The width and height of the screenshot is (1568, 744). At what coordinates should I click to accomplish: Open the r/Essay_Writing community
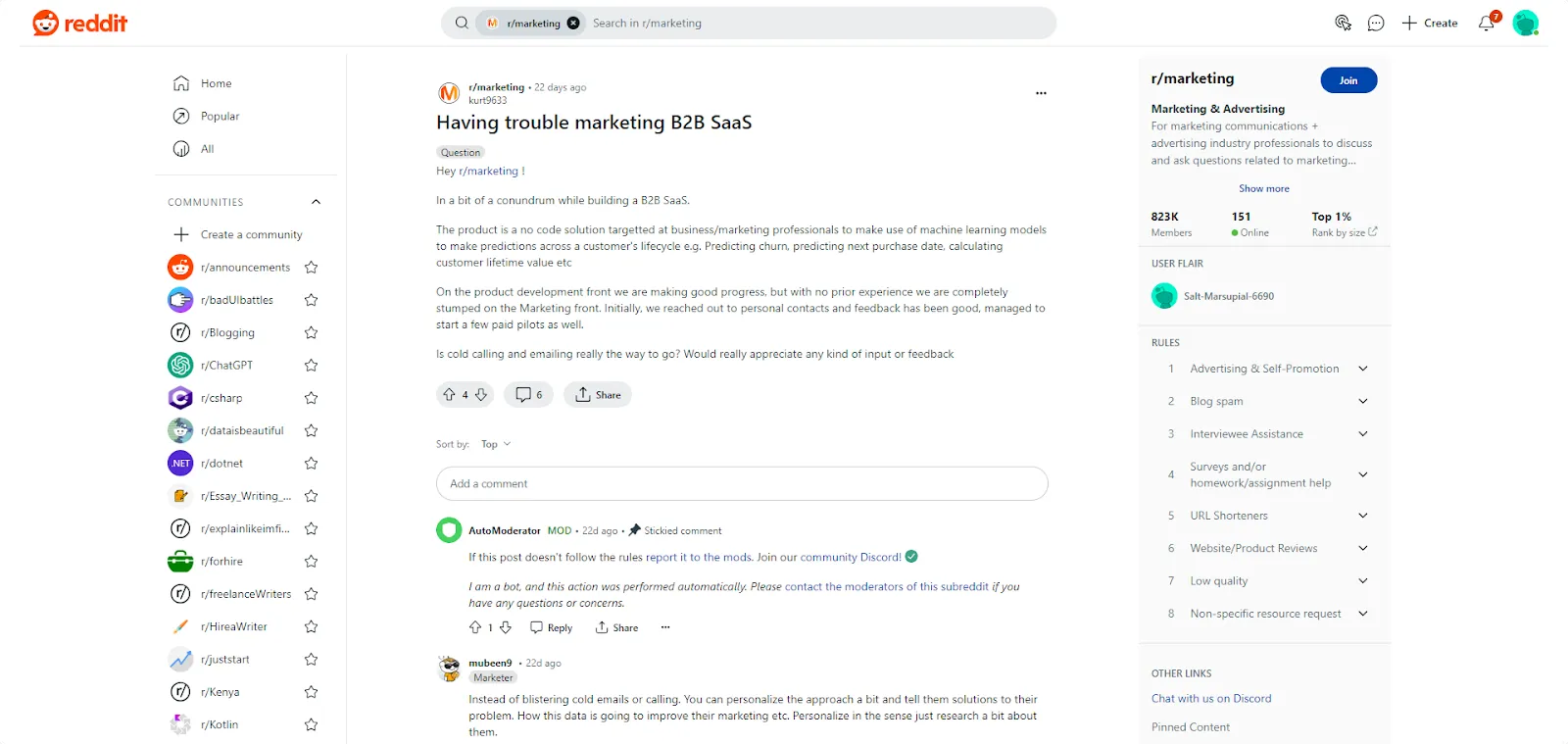pos(246,496)
